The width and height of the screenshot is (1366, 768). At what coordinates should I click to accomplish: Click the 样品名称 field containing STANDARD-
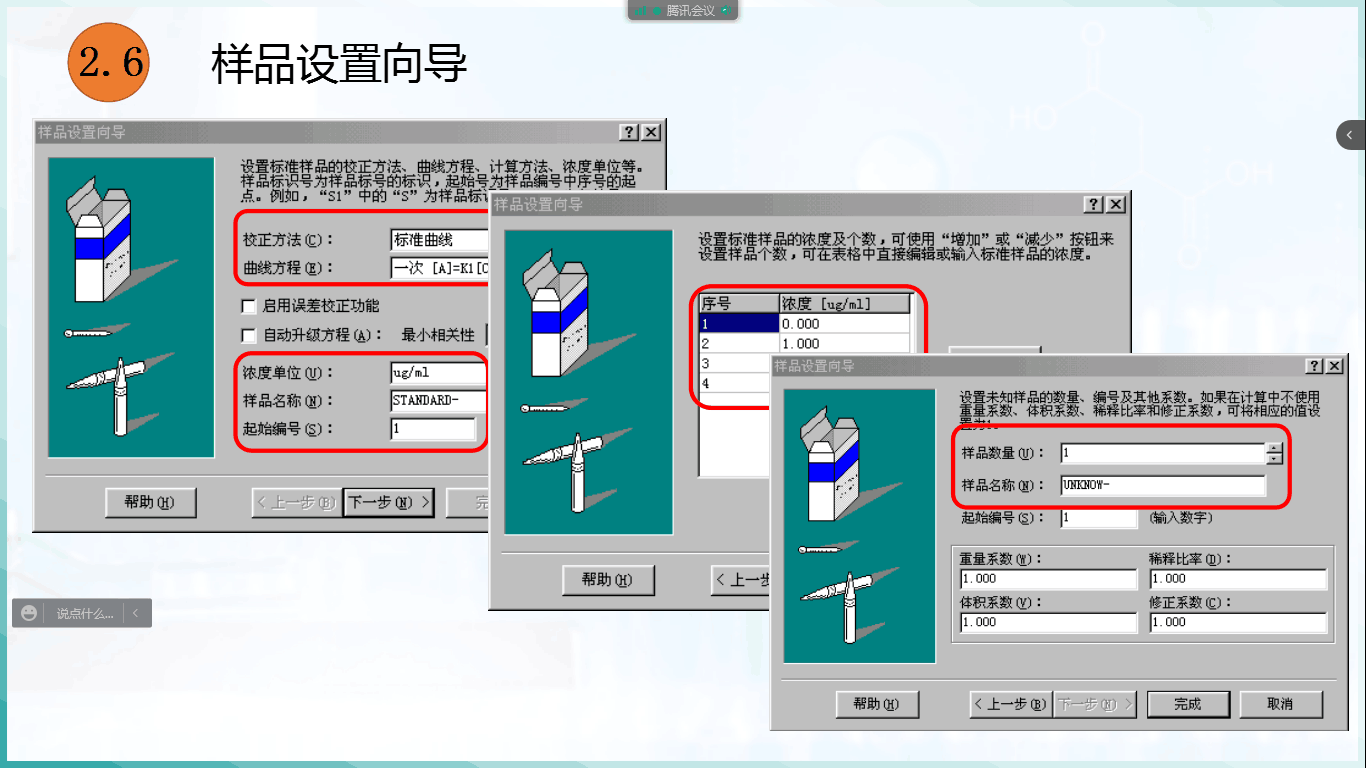[x=439, y=401]
